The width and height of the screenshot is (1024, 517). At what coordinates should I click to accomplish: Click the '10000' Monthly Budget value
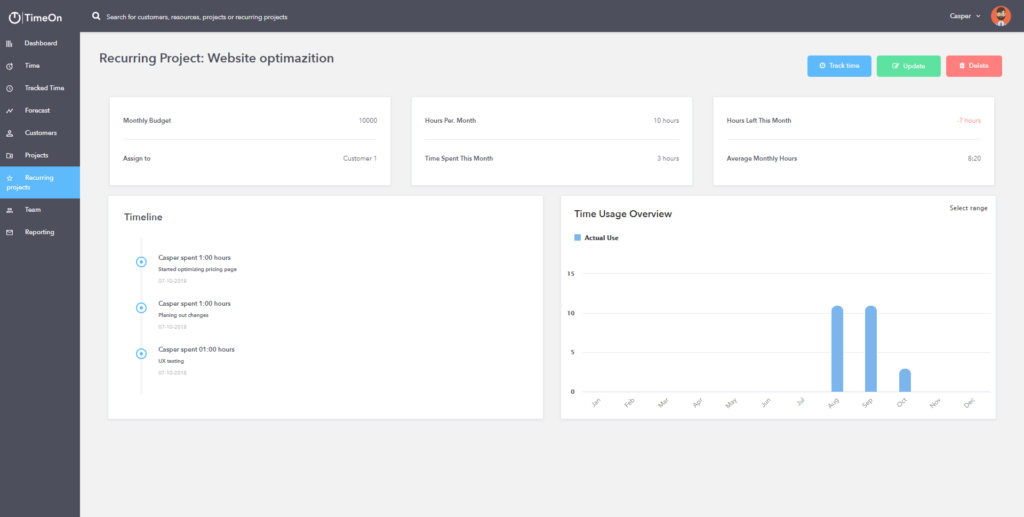tap(368, 121)
